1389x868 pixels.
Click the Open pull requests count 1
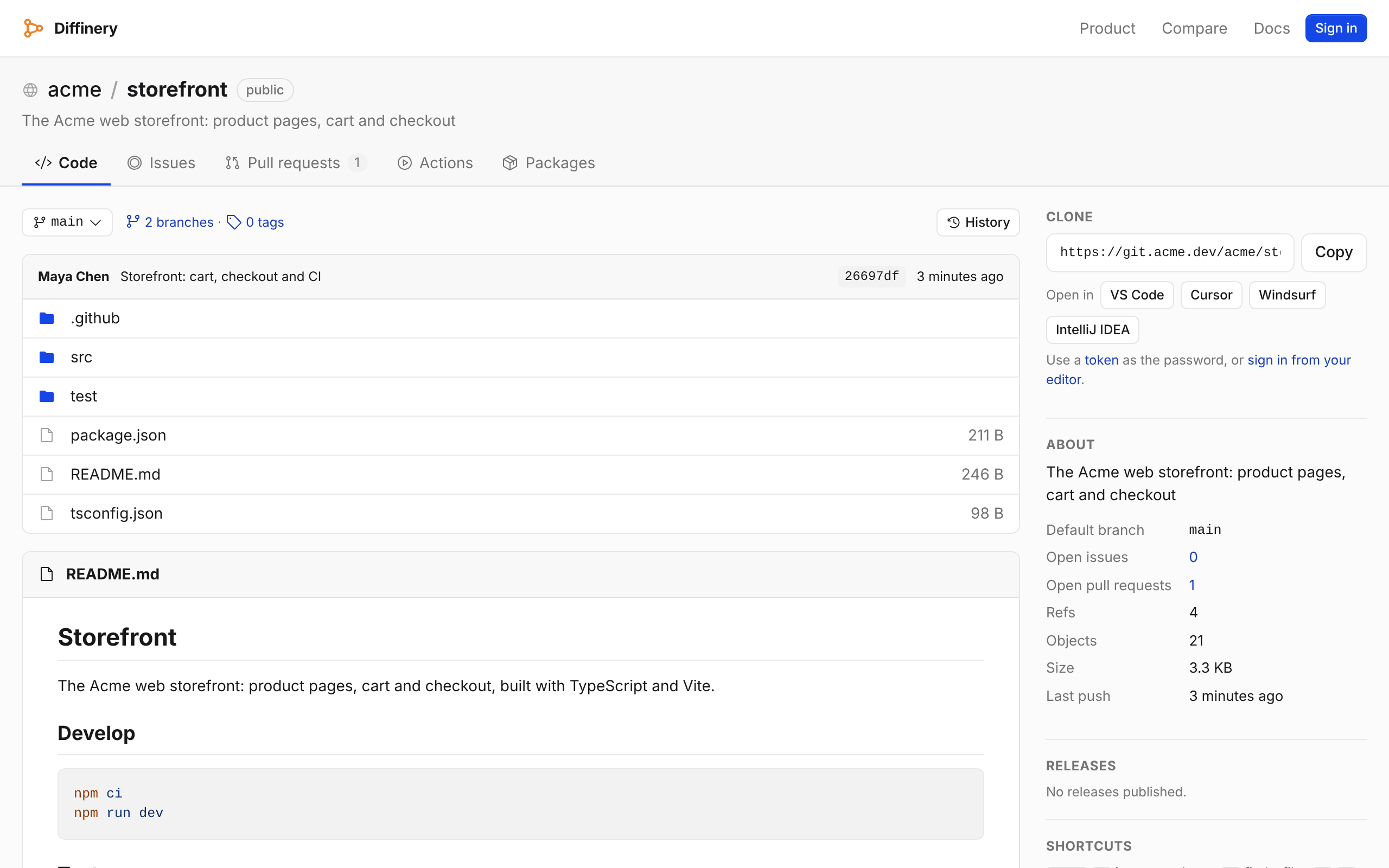[1192, 585]
